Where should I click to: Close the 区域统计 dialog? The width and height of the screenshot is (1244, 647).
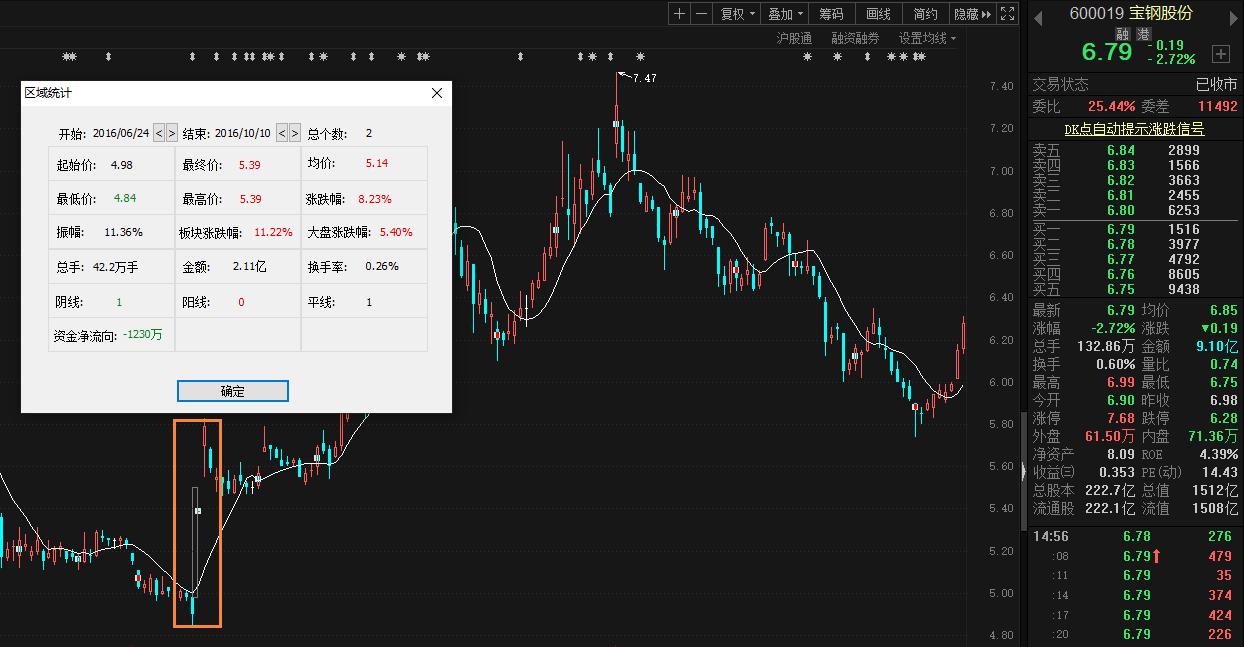click(437, 93)
